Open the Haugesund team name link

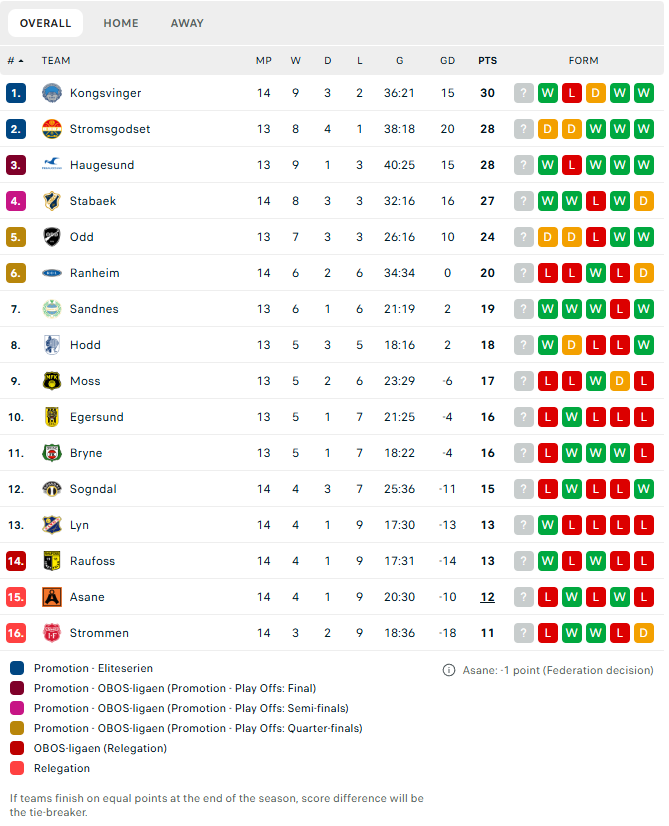pos(102,165)
